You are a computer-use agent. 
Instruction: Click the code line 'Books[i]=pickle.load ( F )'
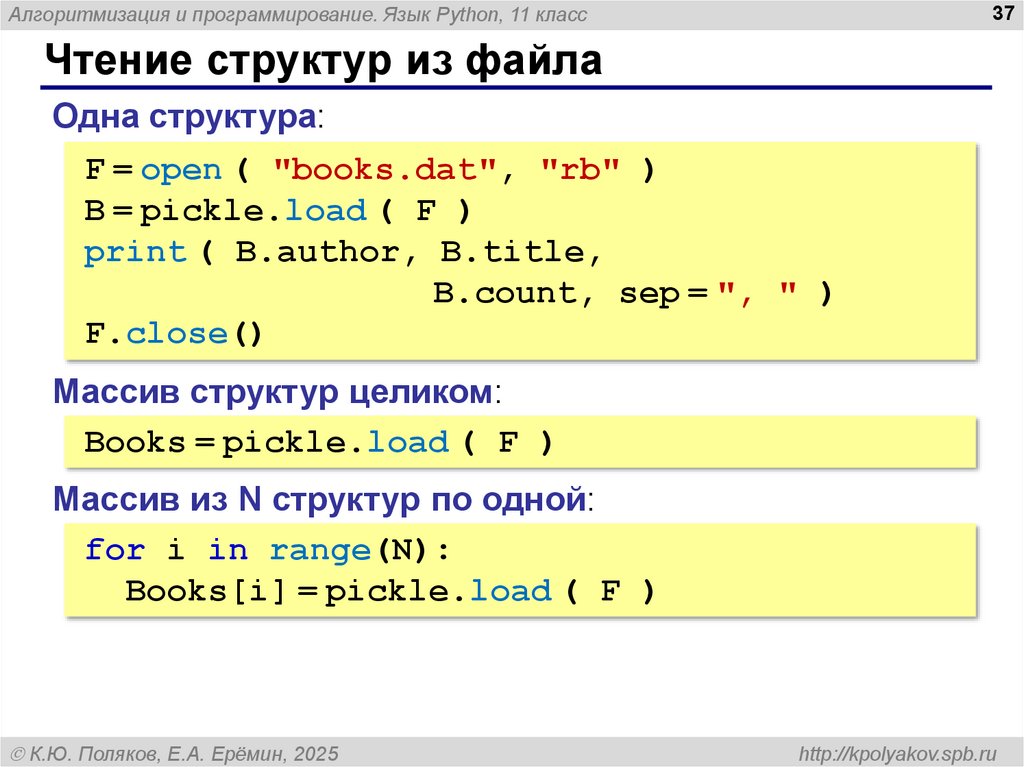[390, 591]
